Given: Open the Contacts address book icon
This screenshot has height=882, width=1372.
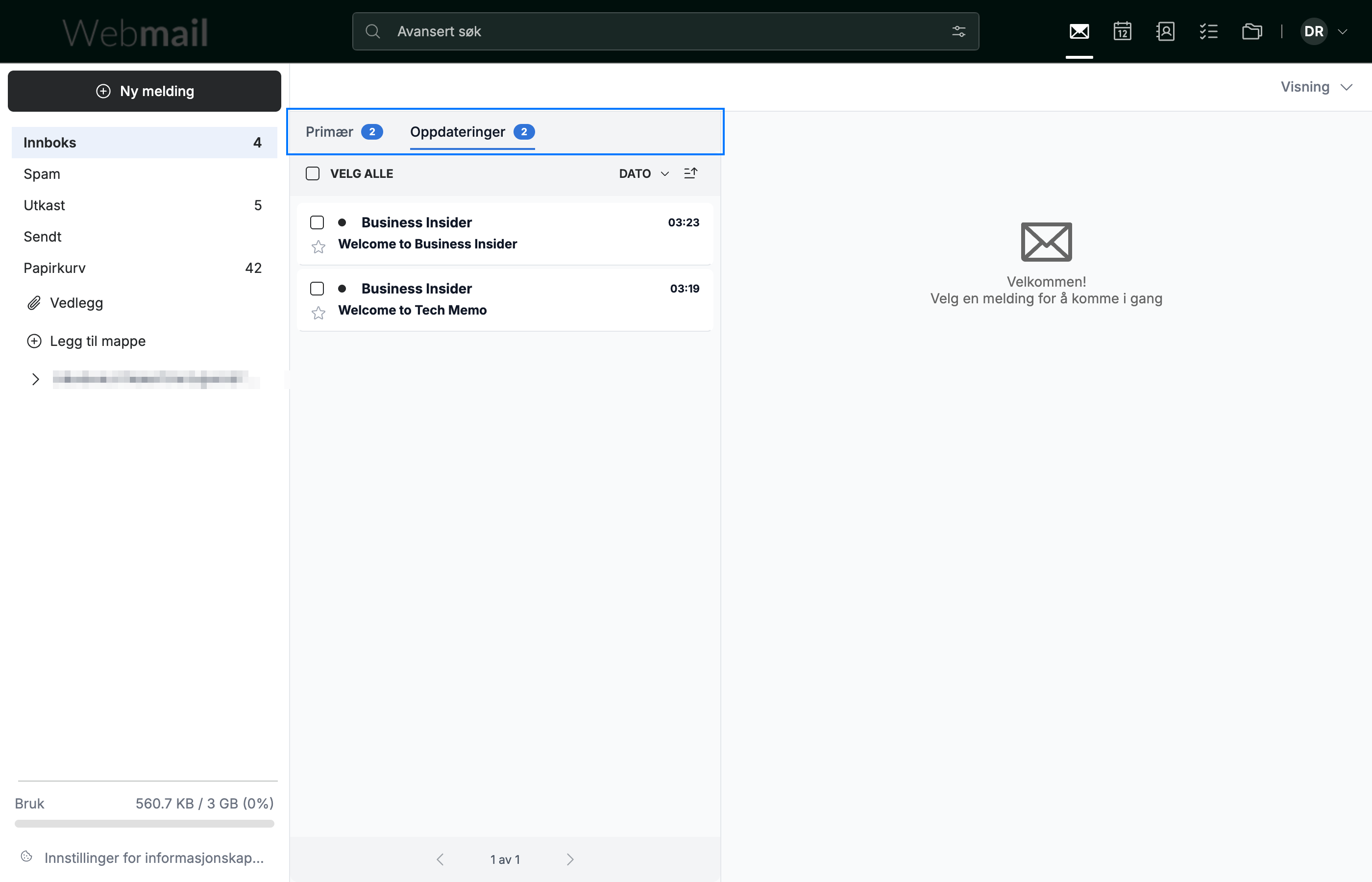Looking at the screenshot, I should pos(1165,31).
